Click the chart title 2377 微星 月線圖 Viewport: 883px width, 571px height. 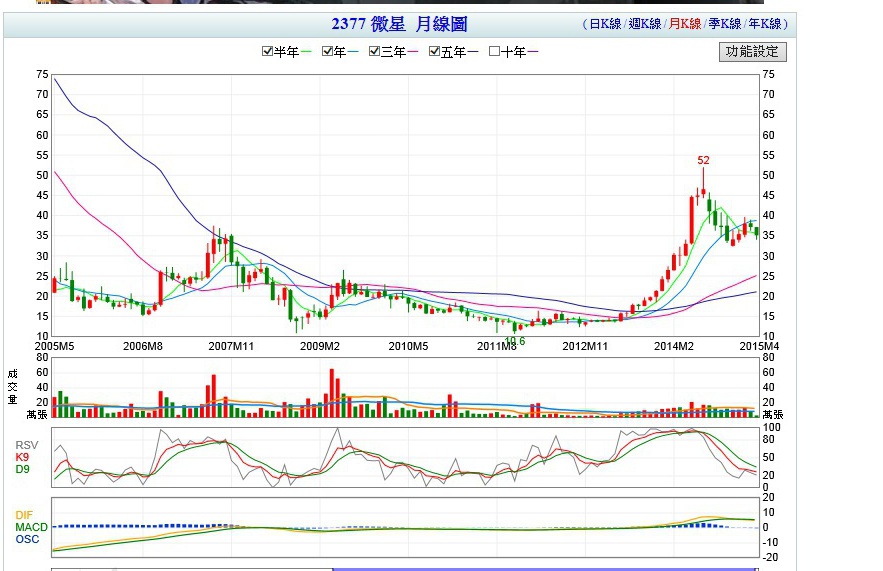(399, 24)
